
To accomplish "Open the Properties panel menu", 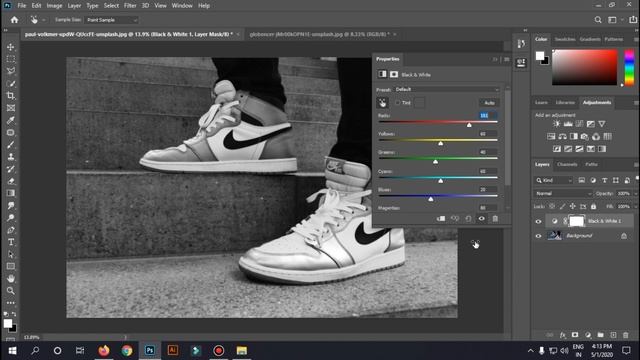I will (507, 59).
